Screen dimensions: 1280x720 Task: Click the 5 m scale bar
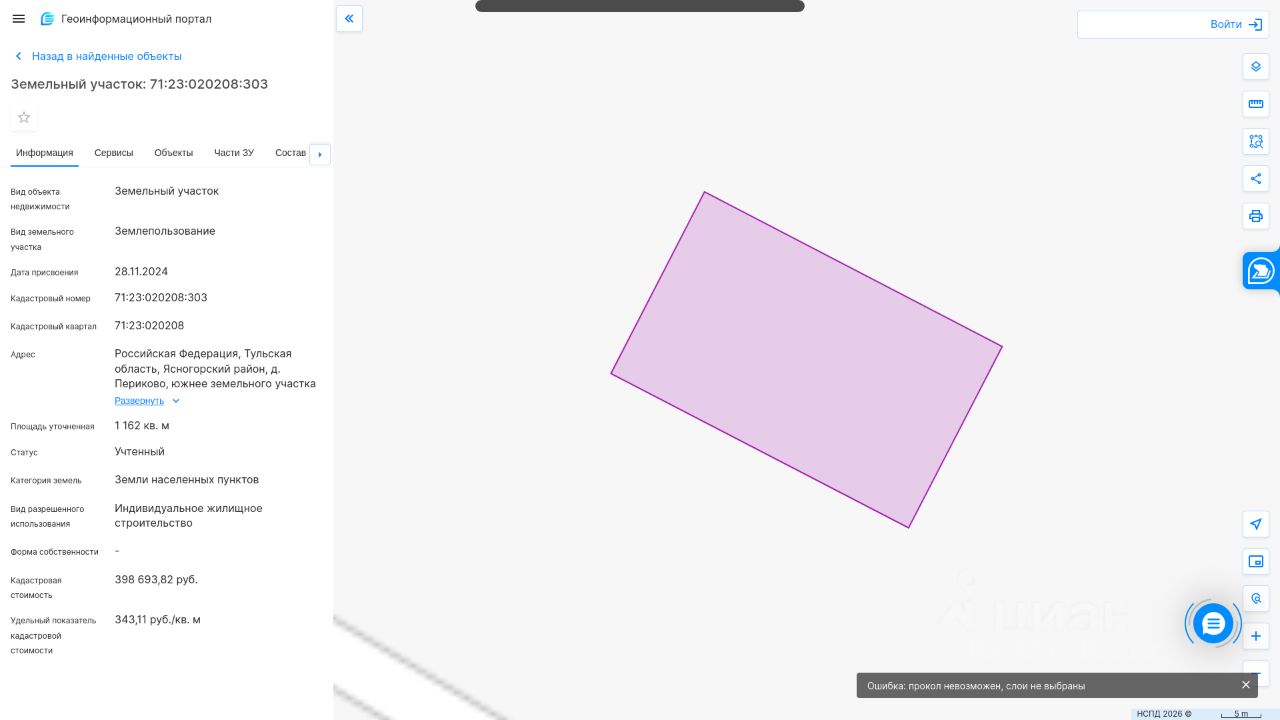(x=1241, y=714)
